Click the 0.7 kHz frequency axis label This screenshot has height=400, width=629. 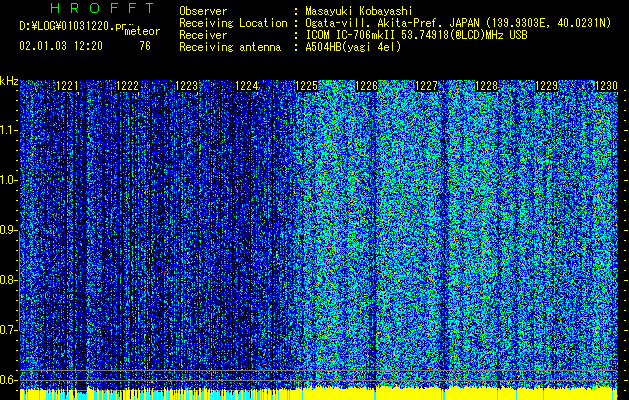click(7, 330)
